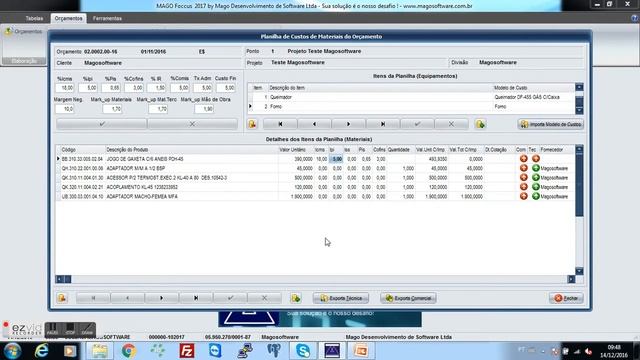Click add-item icon beside Importa Modelo button
640x360 pixels.
coord(480,124)
